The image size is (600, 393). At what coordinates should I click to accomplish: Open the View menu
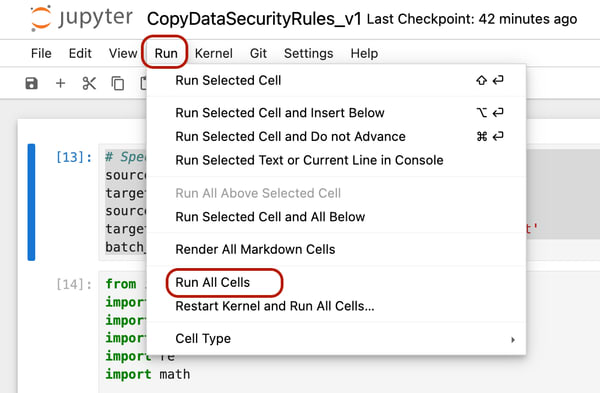point(123,53)
